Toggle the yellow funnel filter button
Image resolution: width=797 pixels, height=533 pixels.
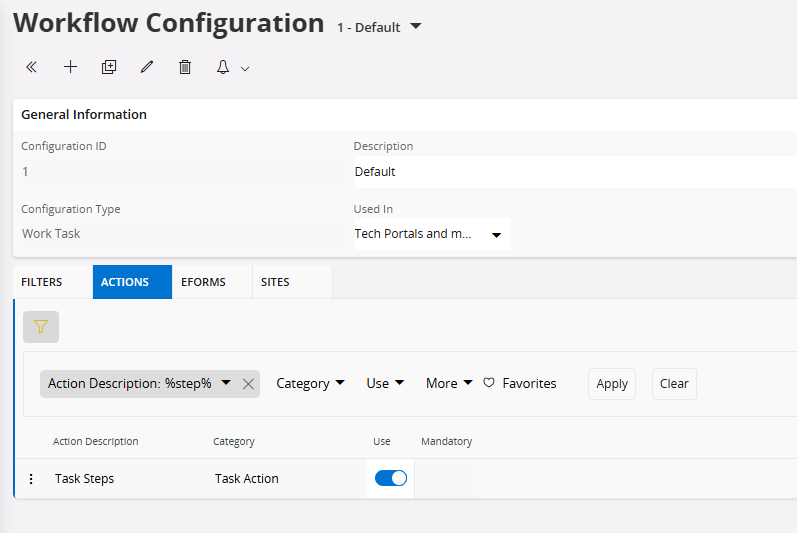(41, 327)
